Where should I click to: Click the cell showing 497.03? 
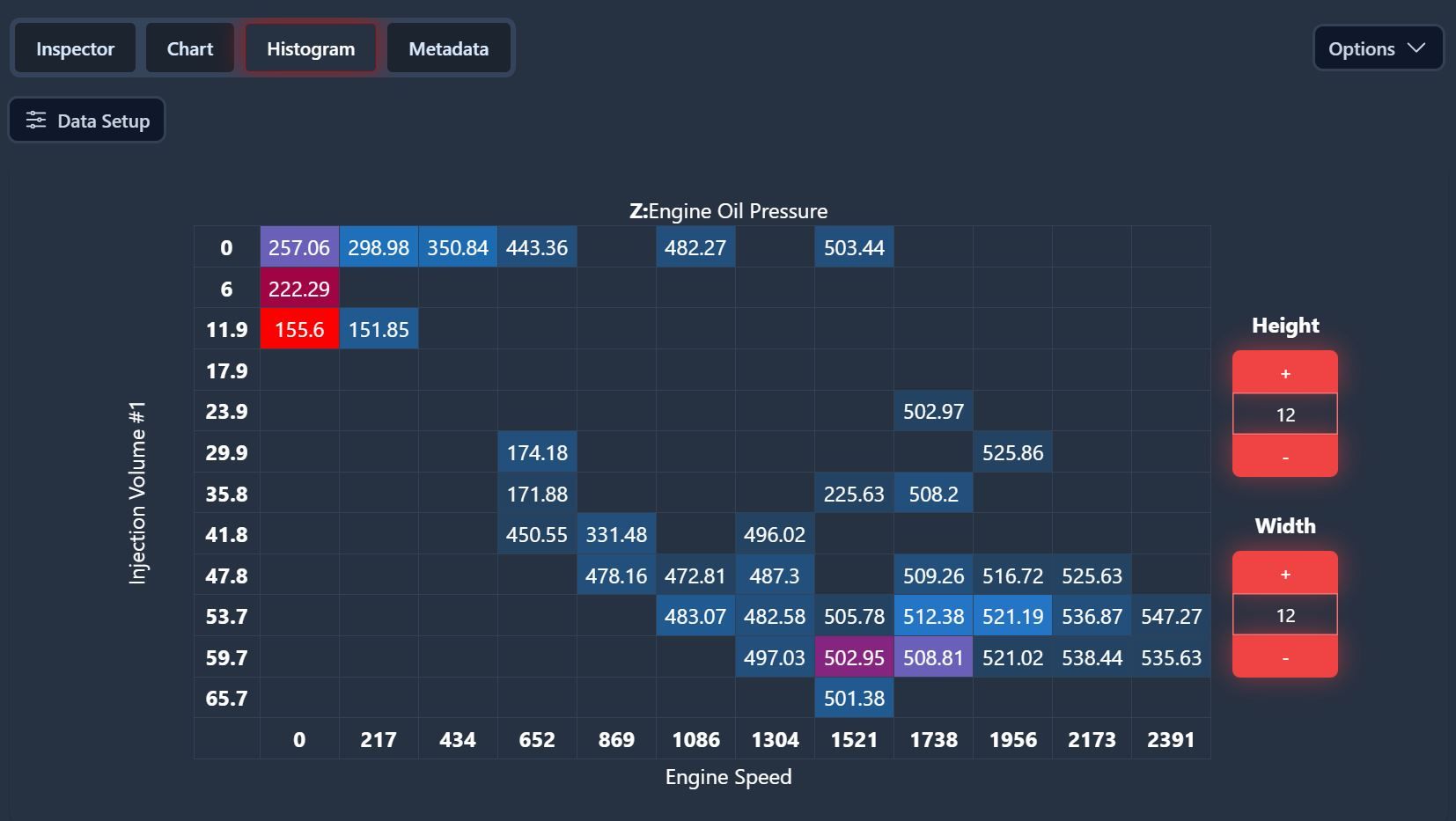(x=775, y=657)
